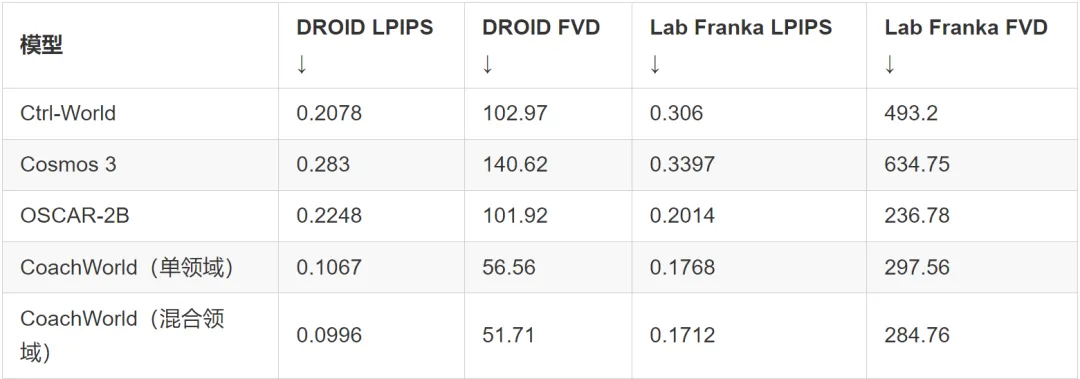Select the 284.76 value in last row
Image resolution: width=1080 pixels, height=379 pixels.
click(917, 335)
